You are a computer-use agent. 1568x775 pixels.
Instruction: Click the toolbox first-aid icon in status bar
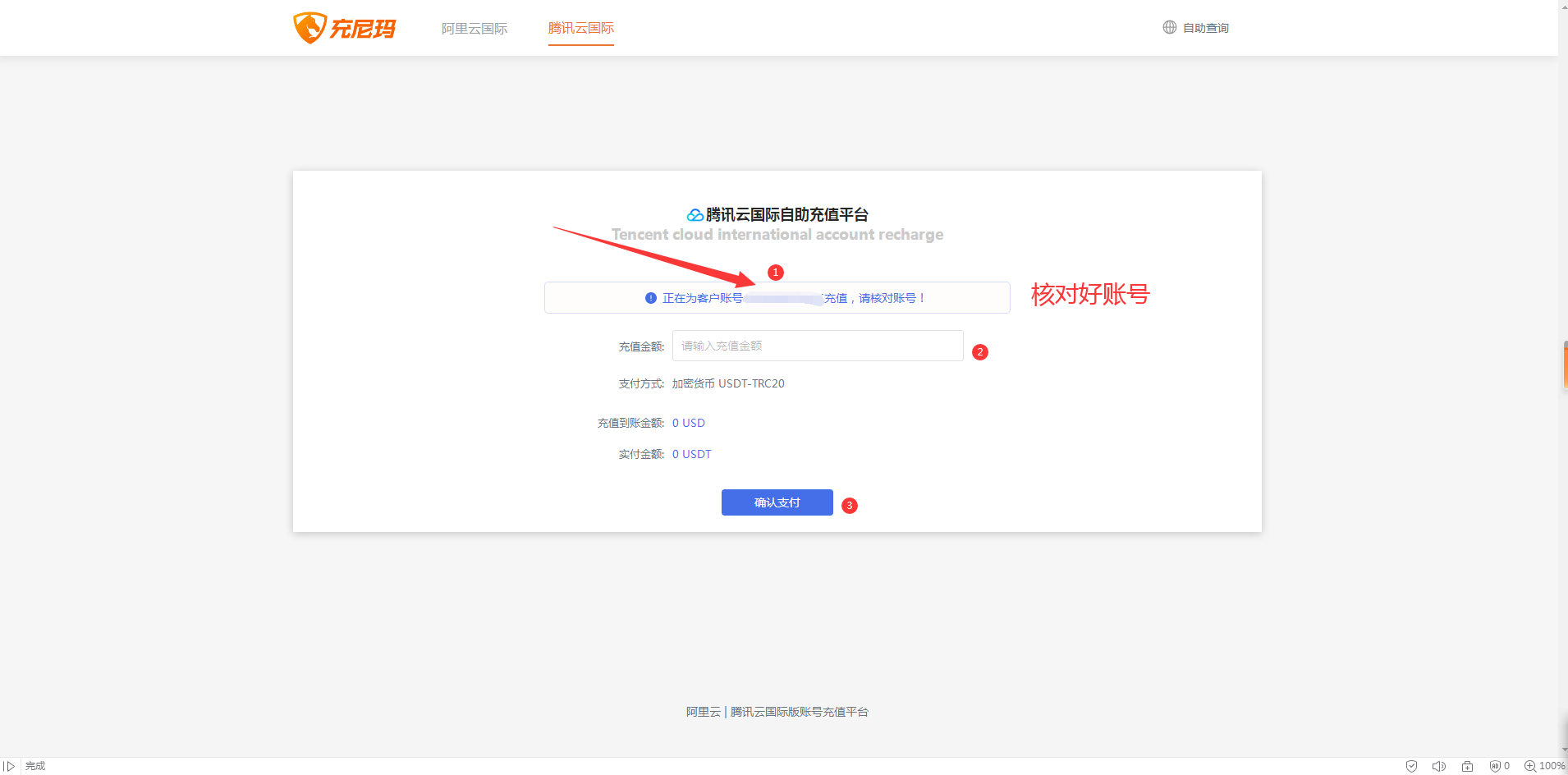[1467, 766]
